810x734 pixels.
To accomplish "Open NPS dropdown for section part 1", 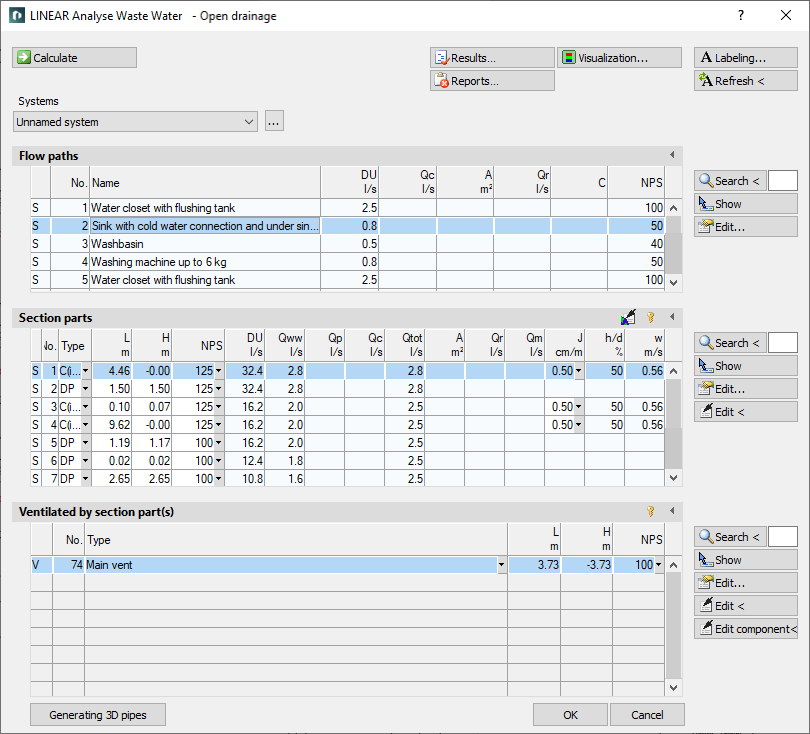I will click(219, 371).
